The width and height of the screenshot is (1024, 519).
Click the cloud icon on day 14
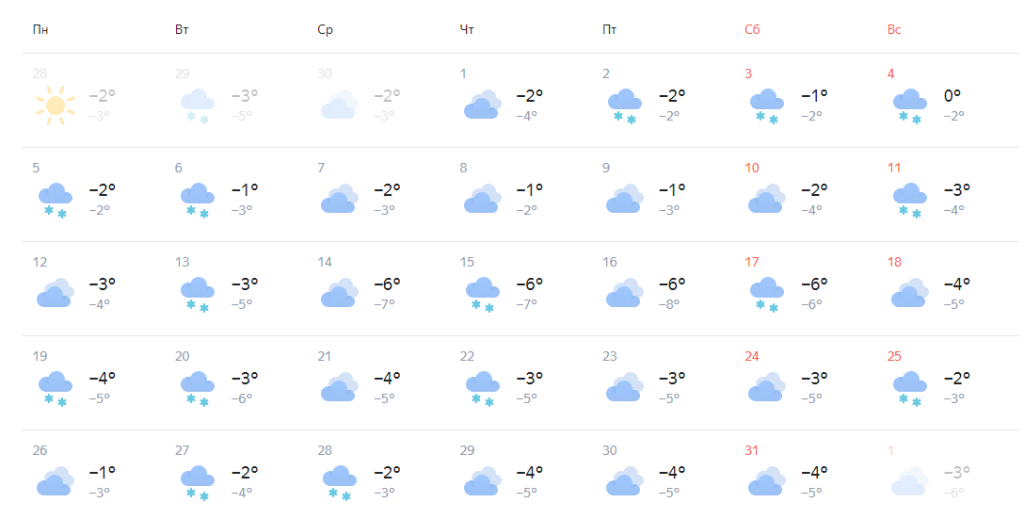[x=340, y=293]
